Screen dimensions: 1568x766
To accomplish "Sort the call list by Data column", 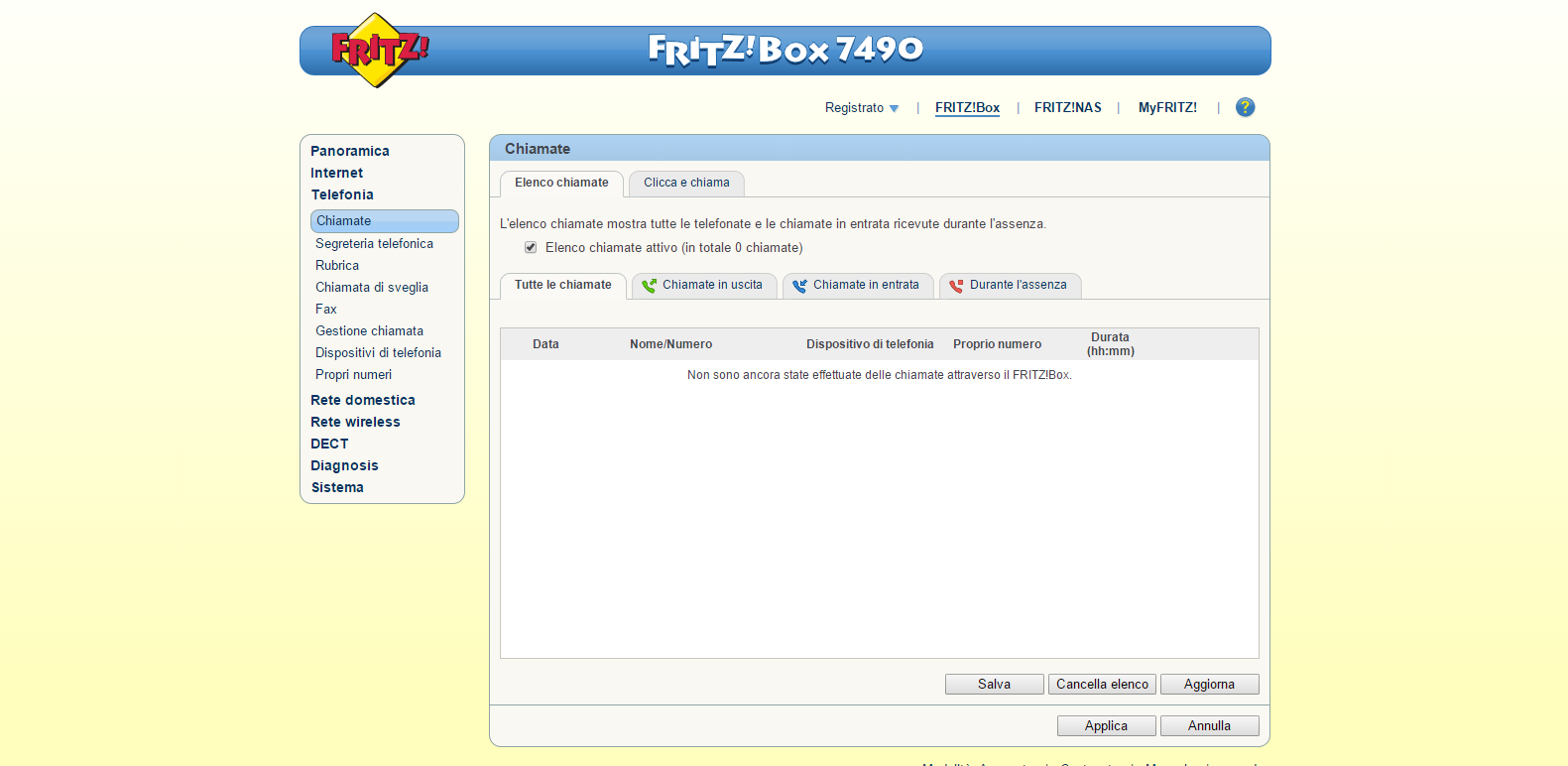I will (545, 344).
